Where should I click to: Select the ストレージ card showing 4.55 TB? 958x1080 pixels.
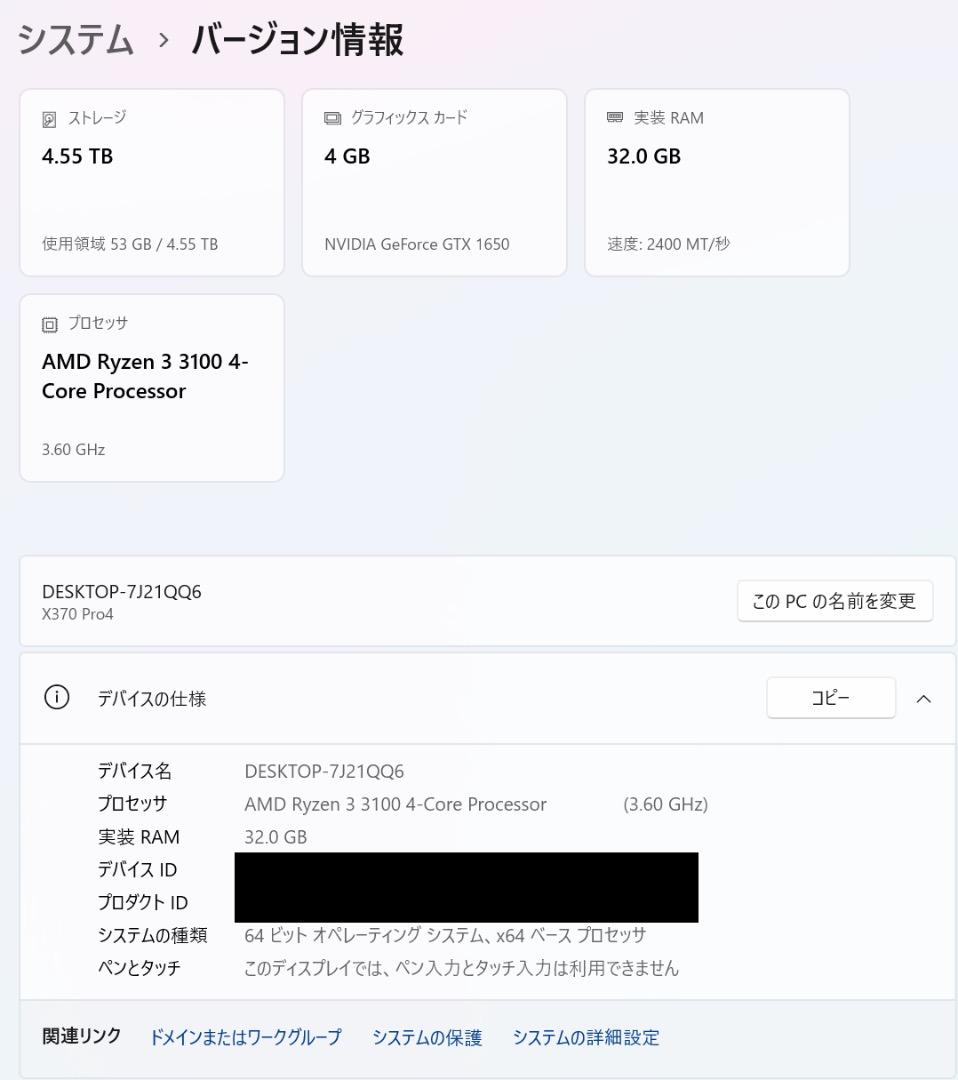(151, 182)
